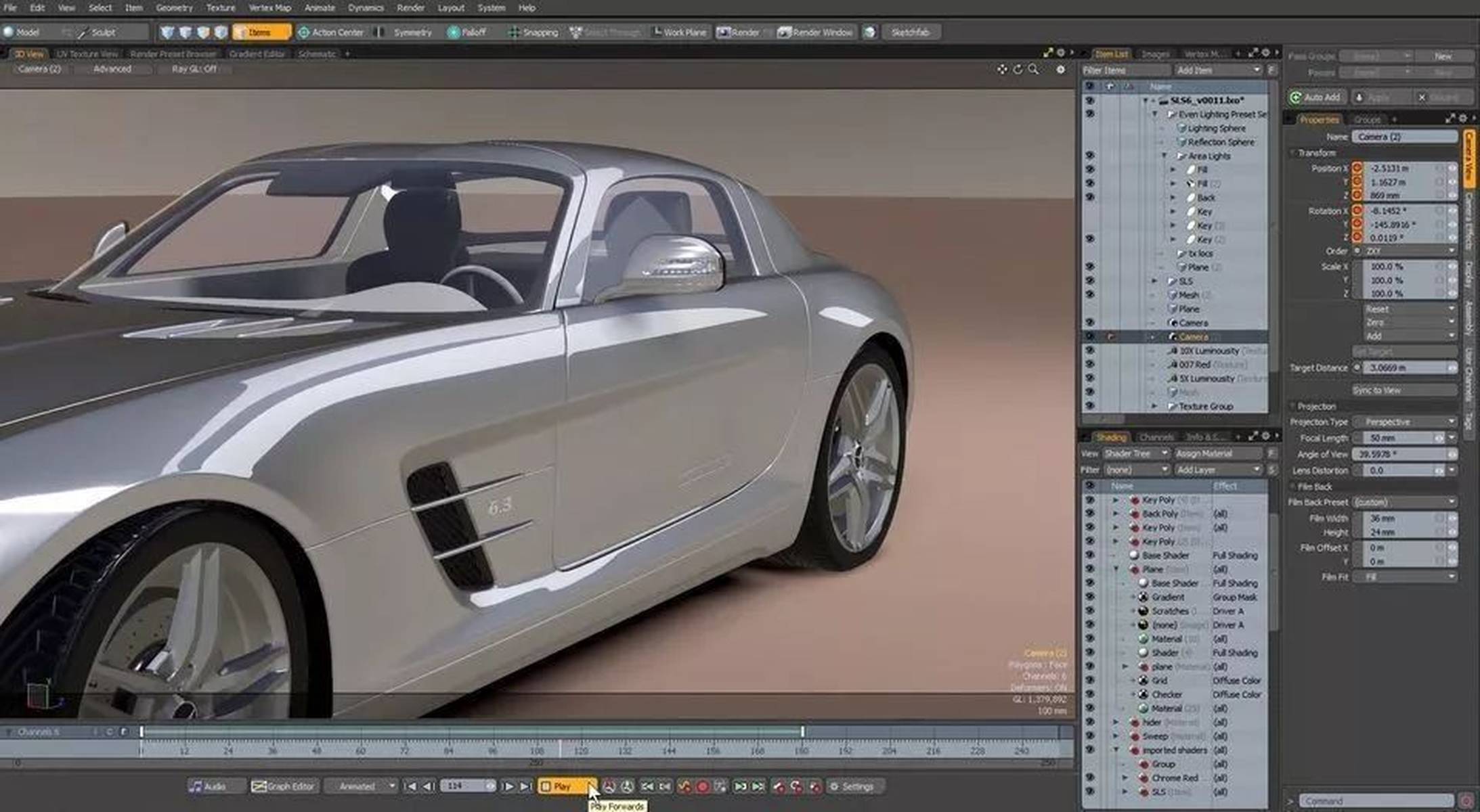Select the Scratches shader layer

(1170, 611)
